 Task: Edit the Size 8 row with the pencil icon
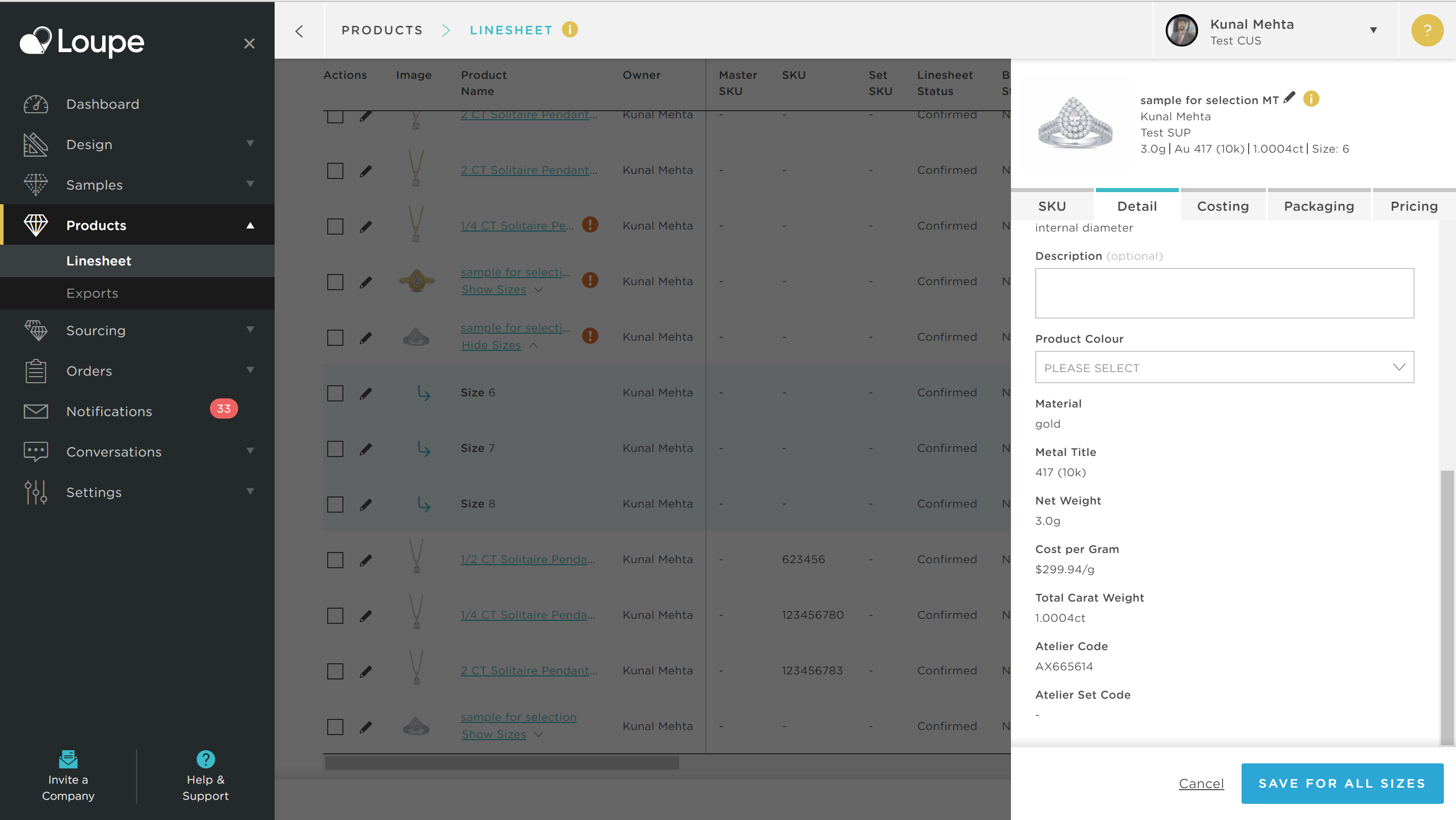[366, 504]
